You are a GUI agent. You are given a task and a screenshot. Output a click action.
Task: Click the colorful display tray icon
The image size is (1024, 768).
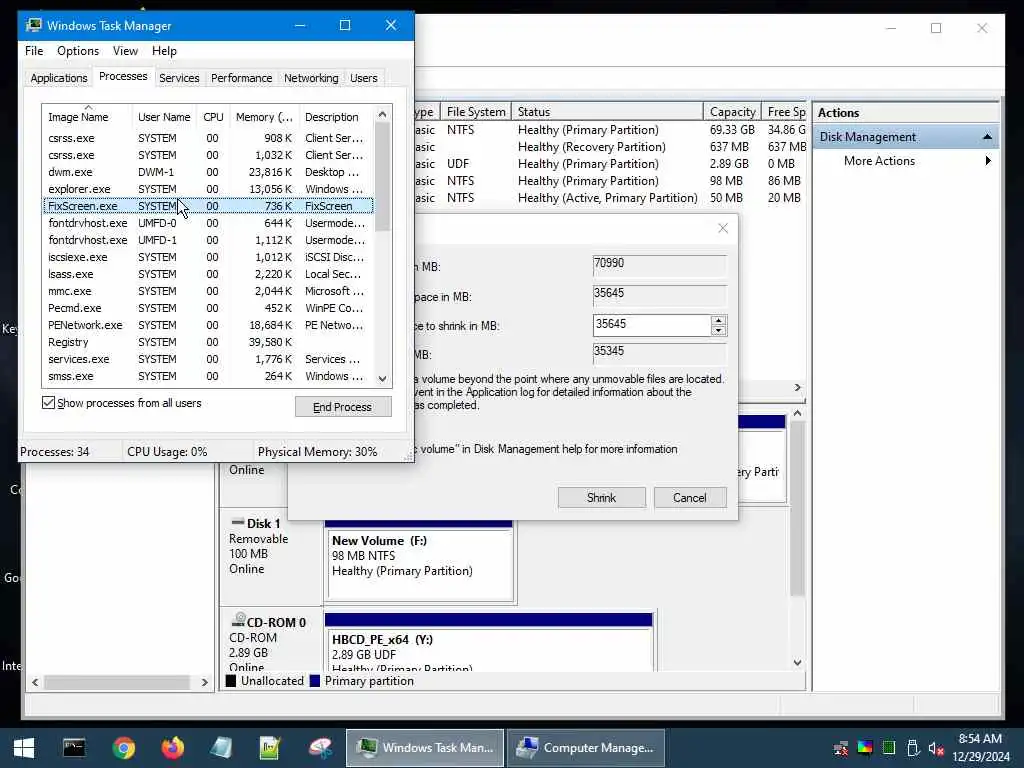pyautogui.click(x=865, y=748)
